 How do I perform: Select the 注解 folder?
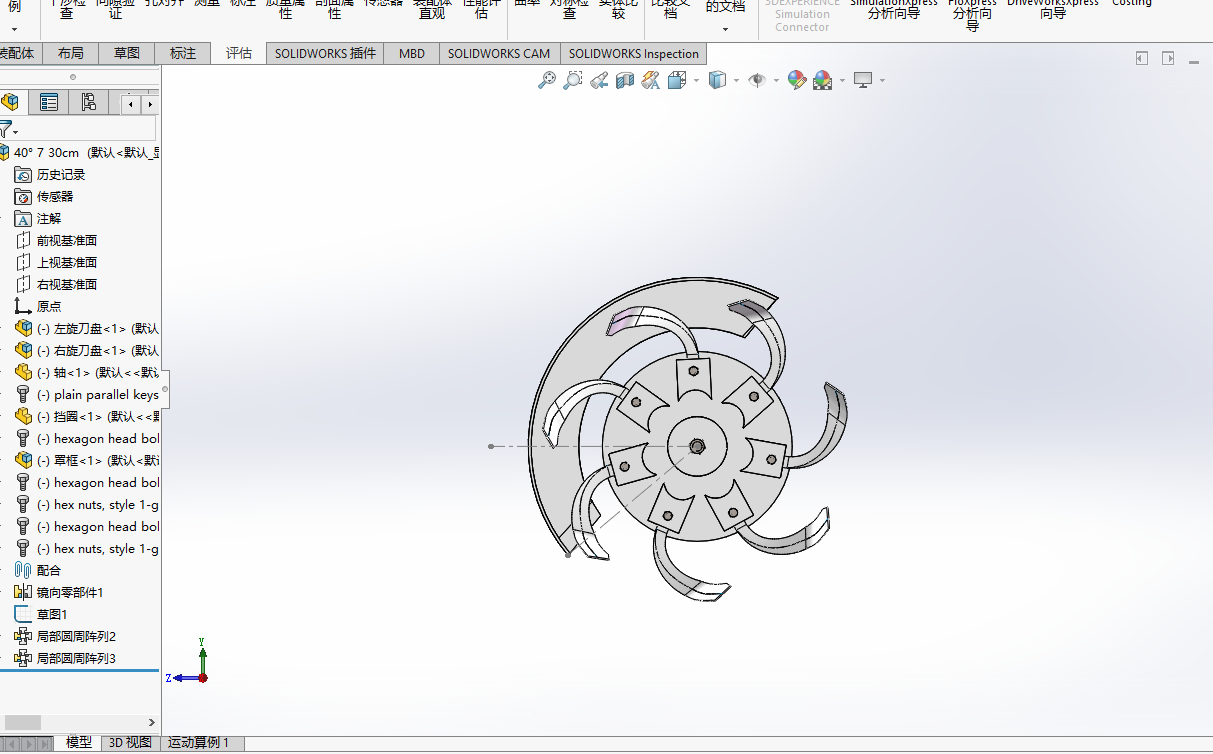tap(38, 219)
